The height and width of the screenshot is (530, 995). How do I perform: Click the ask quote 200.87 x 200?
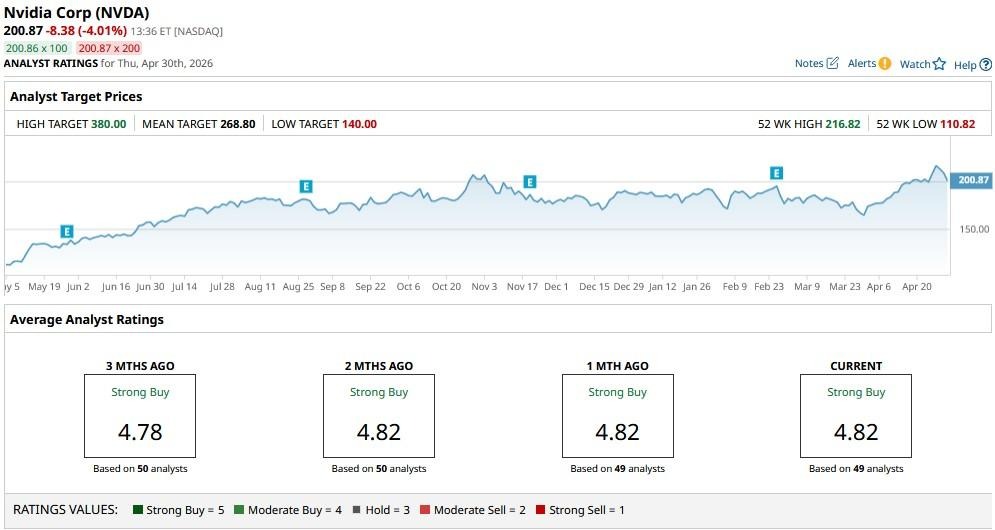pos(109,48)
